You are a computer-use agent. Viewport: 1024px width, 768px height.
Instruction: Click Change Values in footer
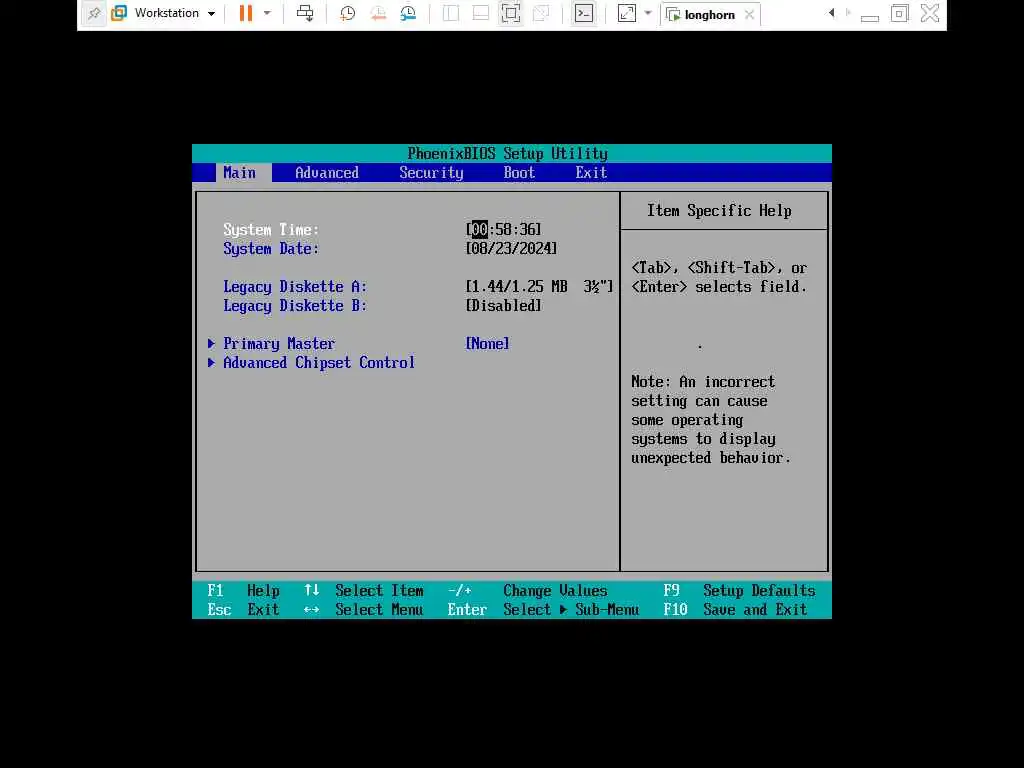[x=555, y=590]
